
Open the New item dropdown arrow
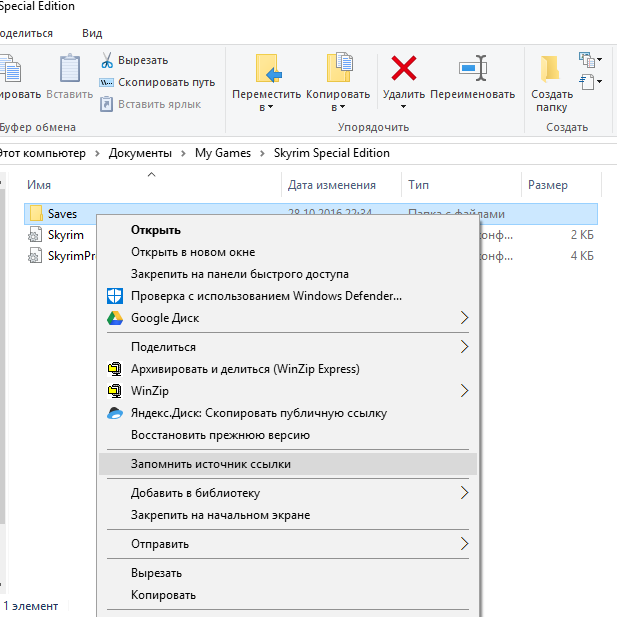click(599, 59)
